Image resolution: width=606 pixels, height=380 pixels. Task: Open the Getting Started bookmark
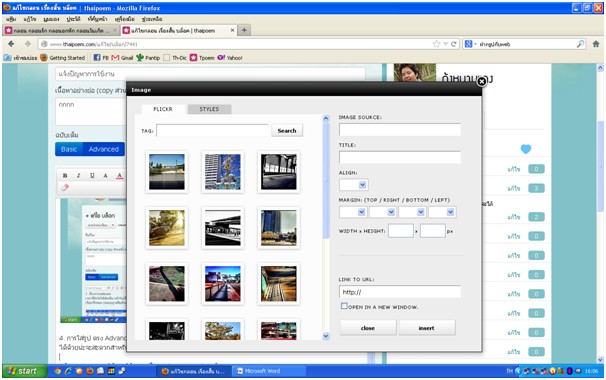click(63, 58)
